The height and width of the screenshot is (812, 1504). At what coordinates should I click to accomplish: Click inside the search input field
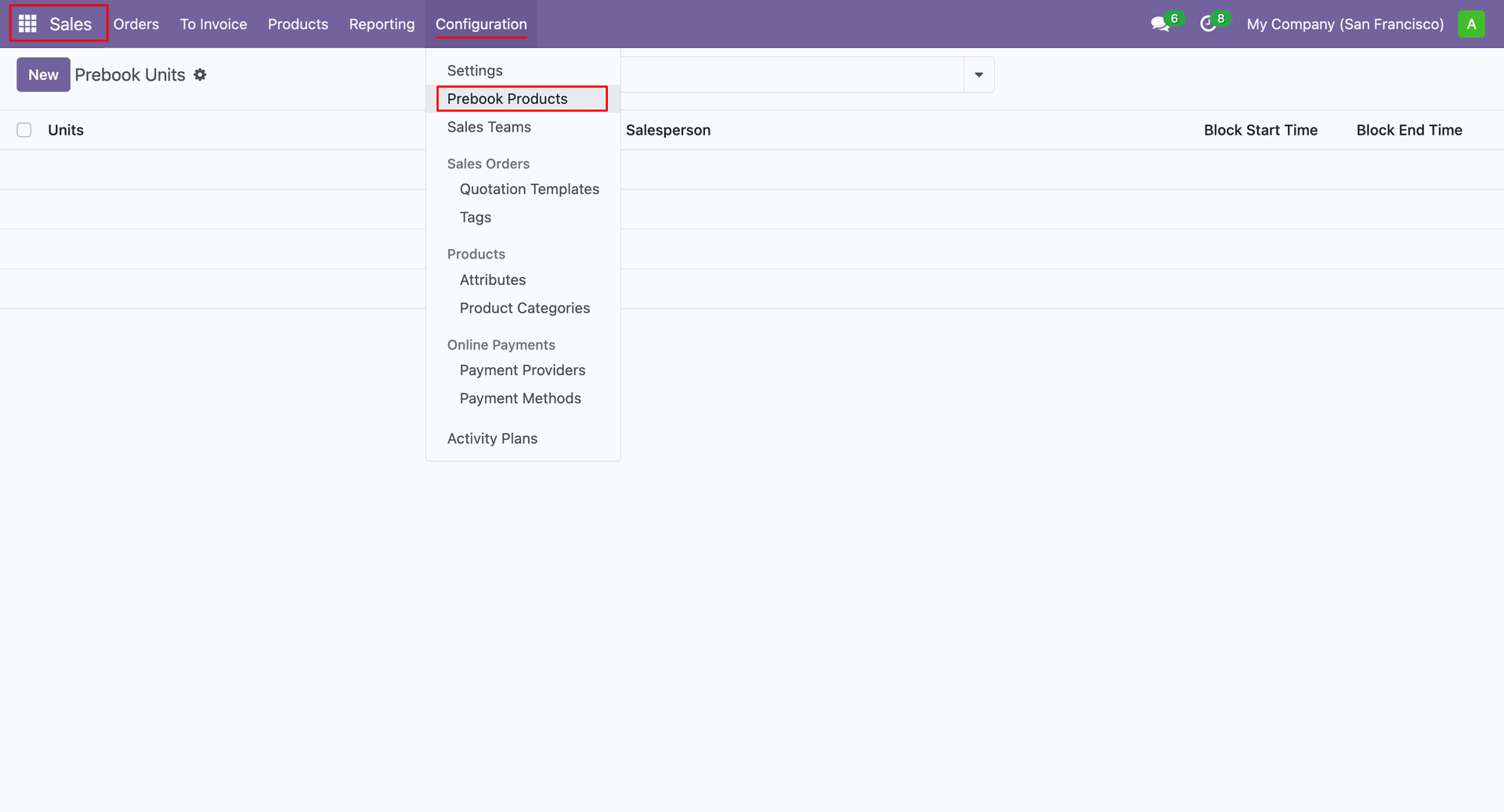pyautogui.click(x=791, y=75)
